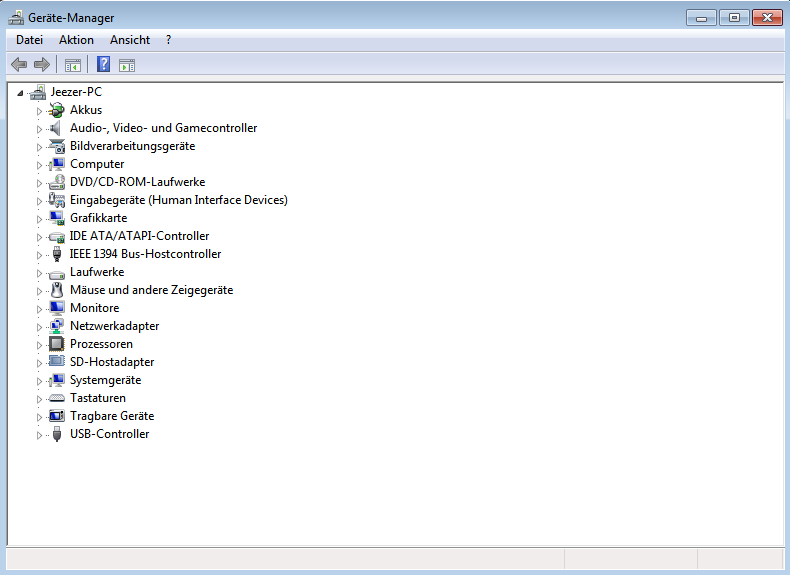Expand the USB-Controller node
This screenshot has height=575, width=790.
[39, 435]
